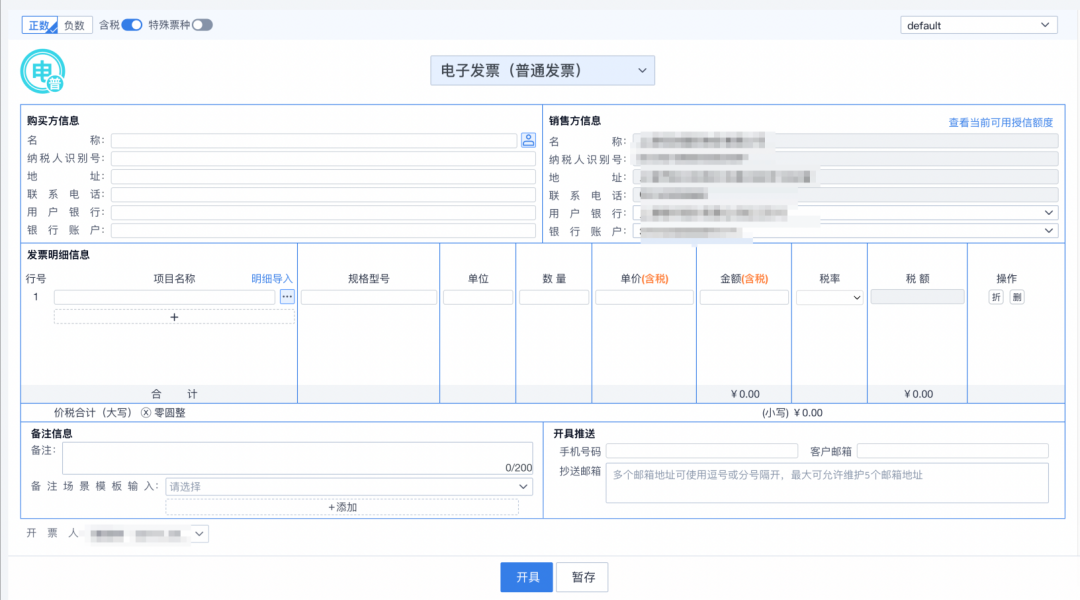Open the 电子发票（普通发票）type dropdown
The image size is (1080, 600).
pos(543,70)
